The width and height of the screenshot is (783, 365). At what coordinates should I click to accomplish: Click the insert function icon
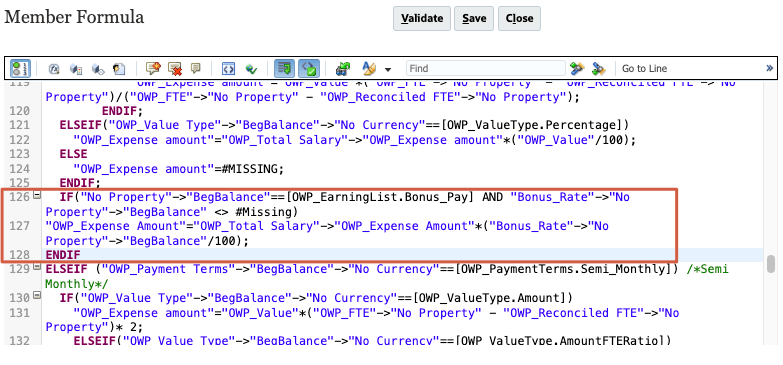click(x=54, y=68)
